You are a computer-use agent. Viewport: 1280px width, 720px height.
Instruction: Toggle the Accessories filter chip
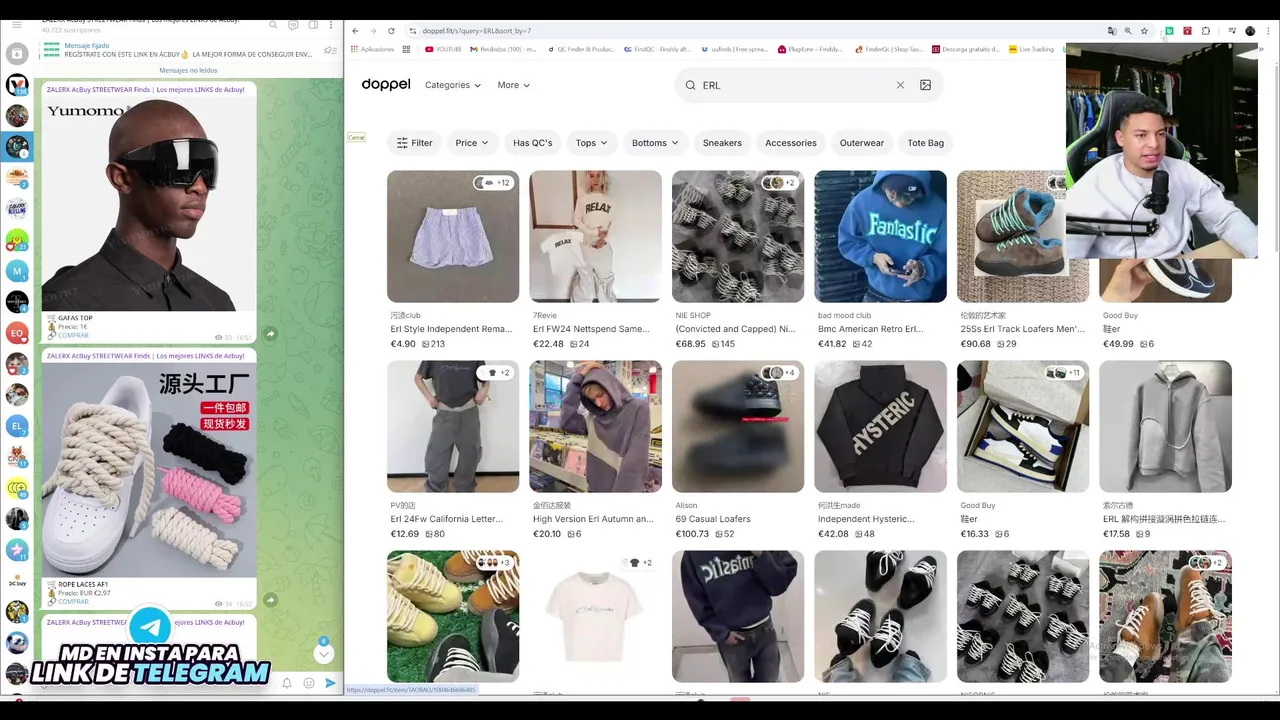point(791,143)
